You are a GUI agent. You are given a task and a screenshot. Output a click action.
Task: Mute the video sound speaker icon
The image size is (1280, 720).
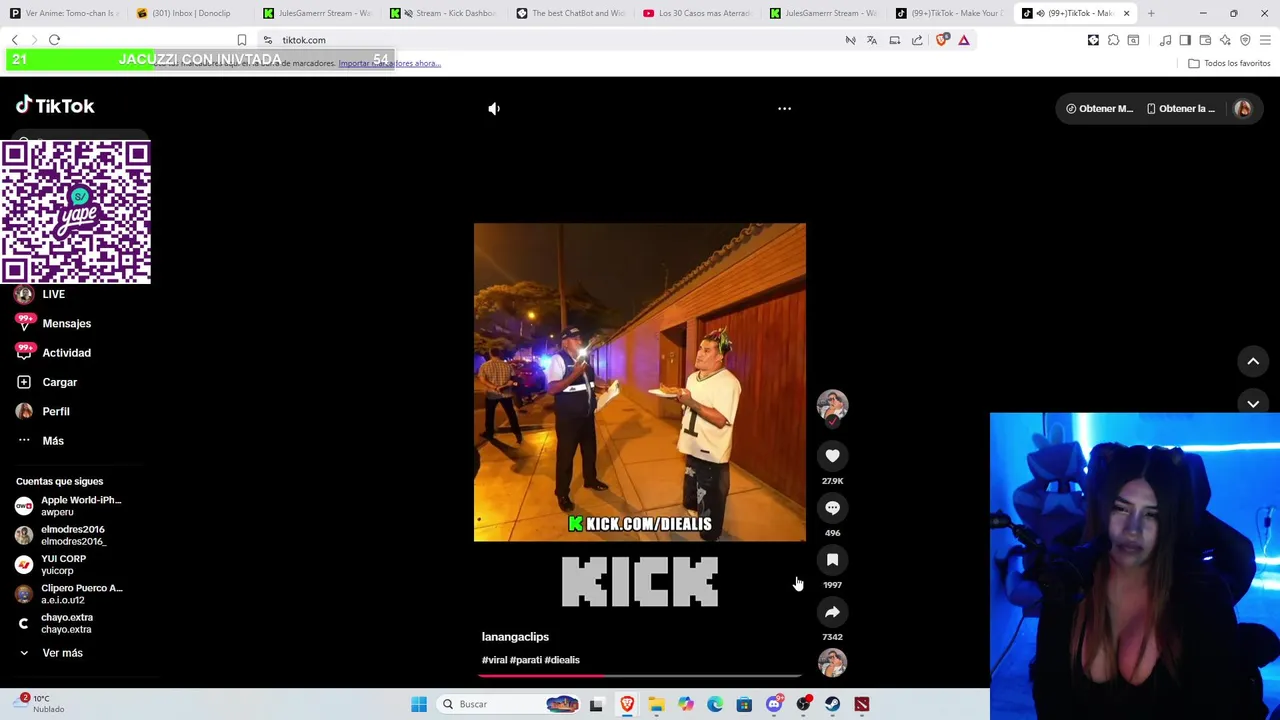tap(494, 109)
